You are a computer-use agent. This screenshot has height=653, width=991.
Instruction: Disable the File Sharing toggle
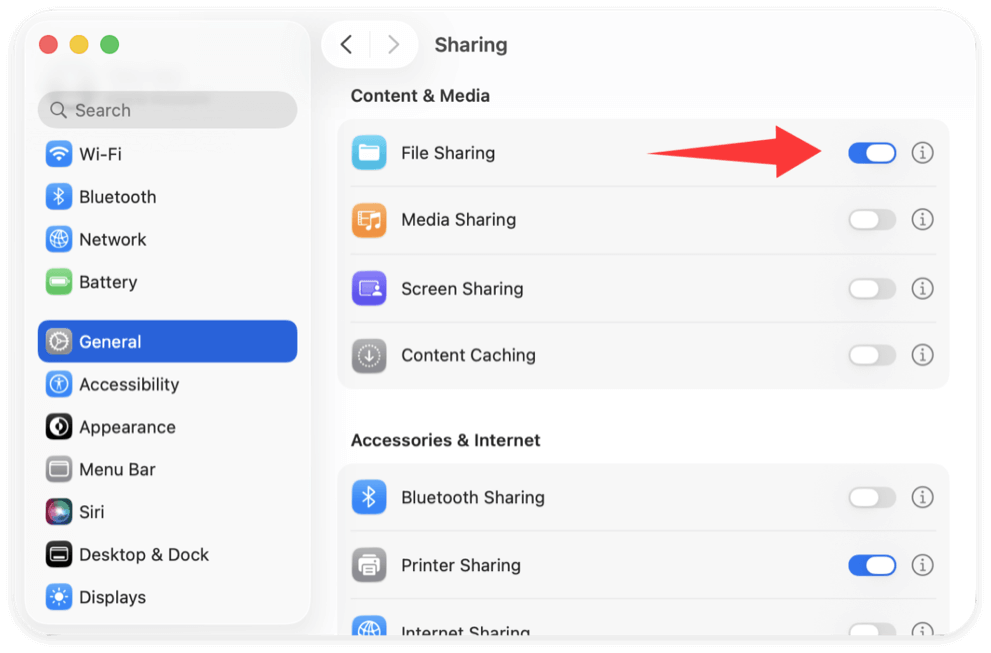pos(871,153)
